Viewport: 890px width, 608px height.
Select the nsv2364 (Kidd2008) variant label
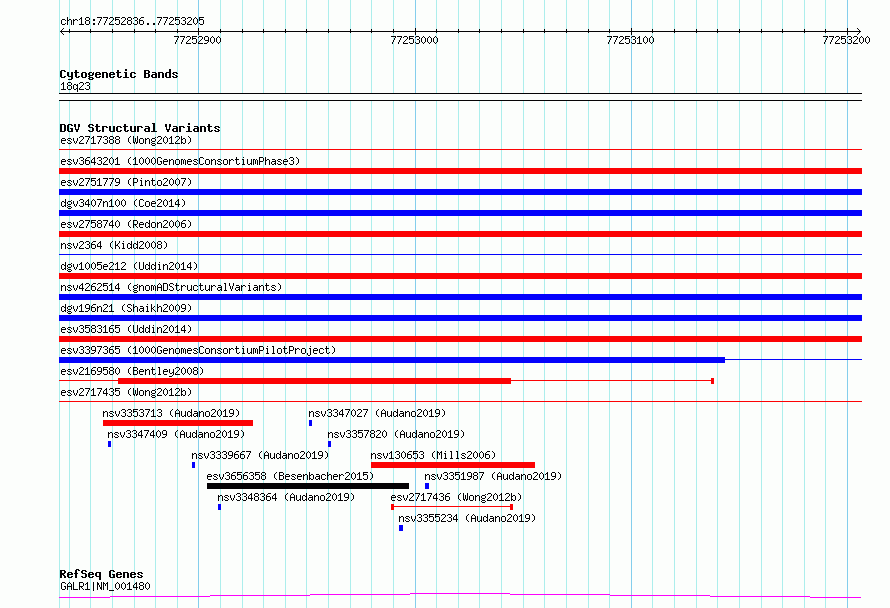click(x=114, y=245)
